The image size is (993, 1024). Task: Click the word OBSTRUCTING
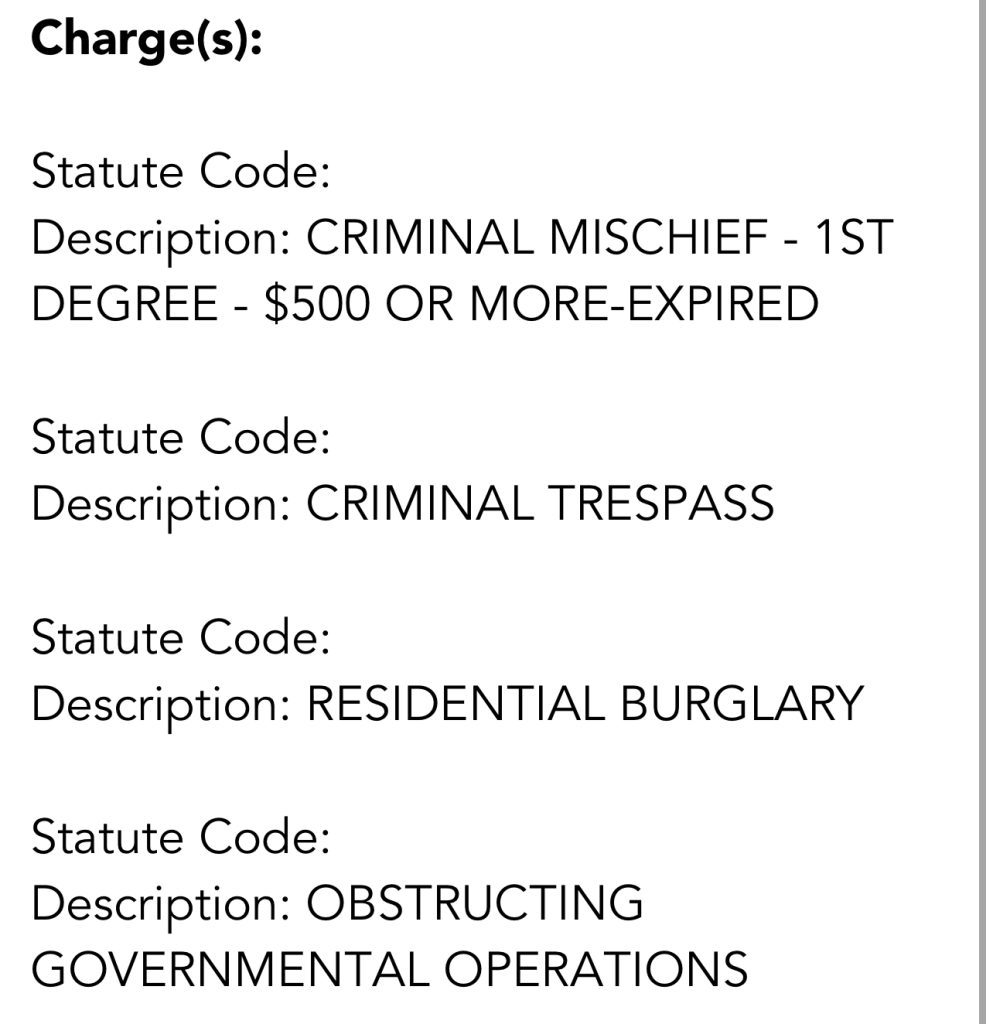tap(474, 903)
